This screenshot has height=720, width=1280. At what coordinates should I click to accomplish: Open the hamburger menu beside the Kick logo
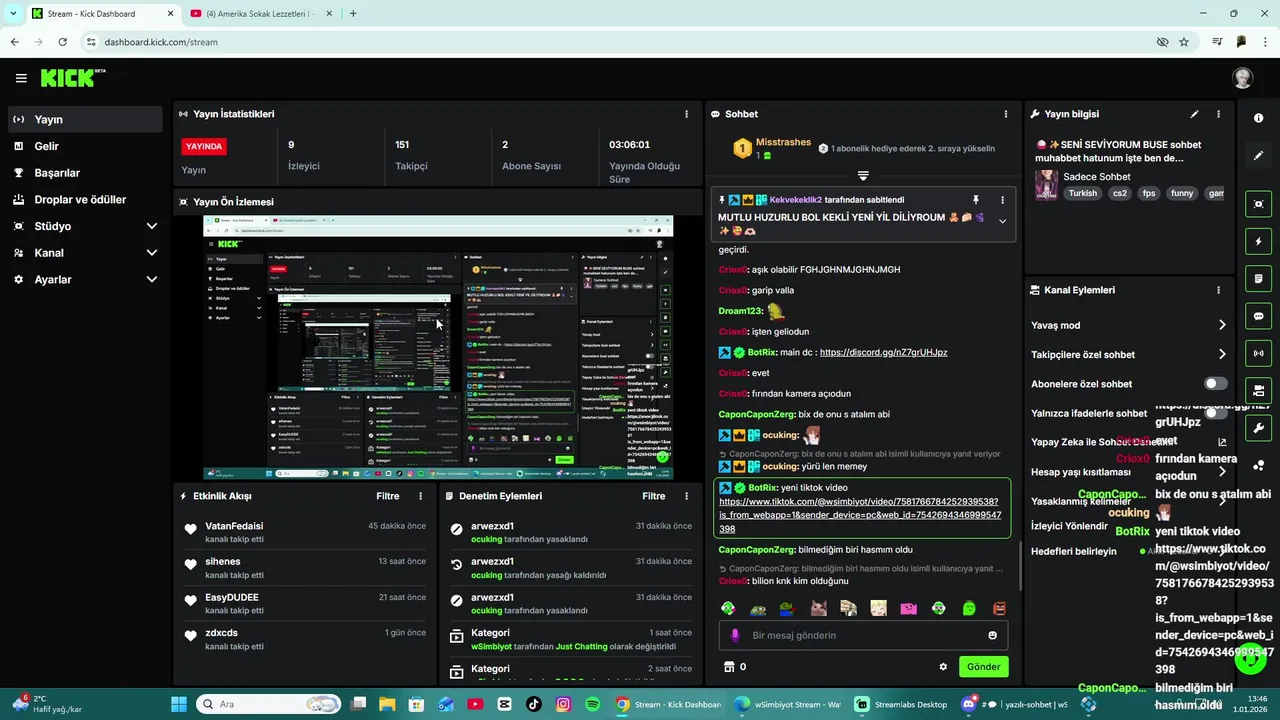tap(21, 78)
